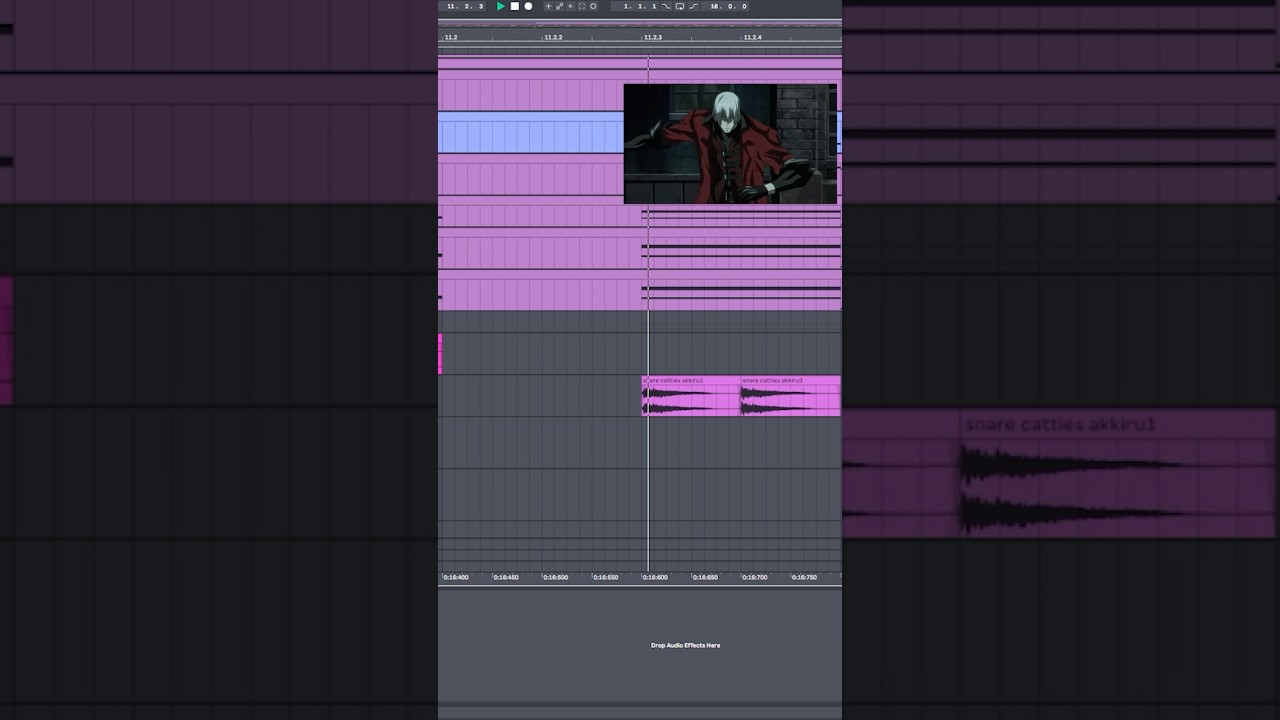Stop playback with the square stop button
Viewport: 1280px width, 720px height.
515,6
